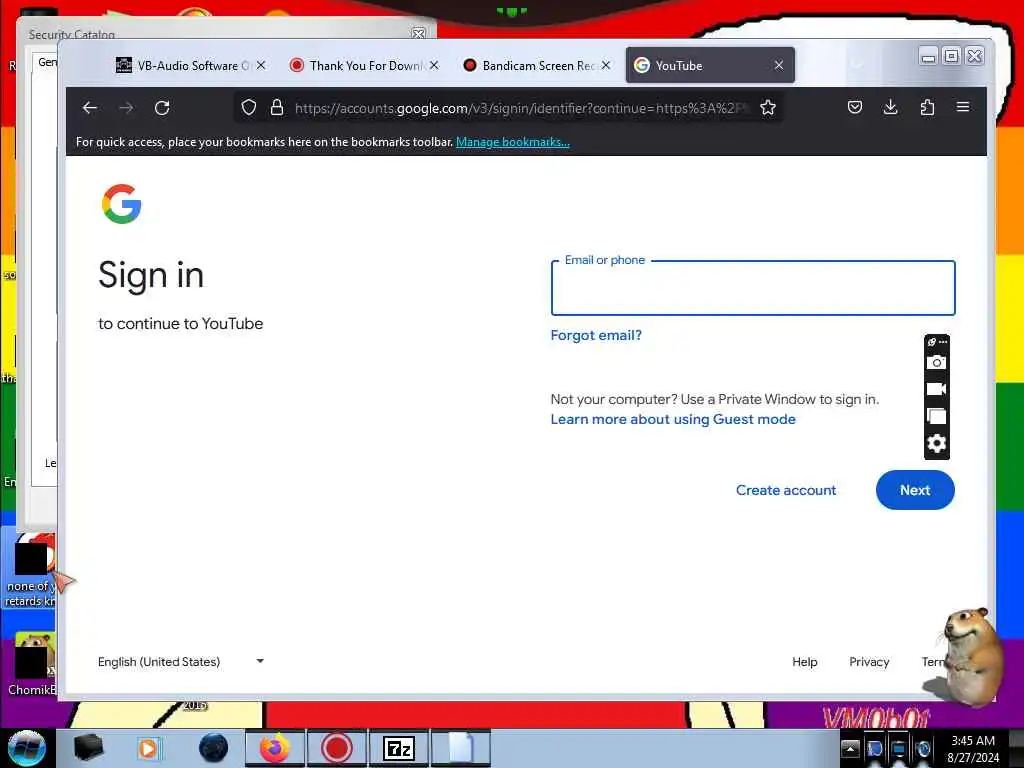Open the overlay gear settings icon
The width and height of the screenshot is (1024, 768).
point(936,443)
